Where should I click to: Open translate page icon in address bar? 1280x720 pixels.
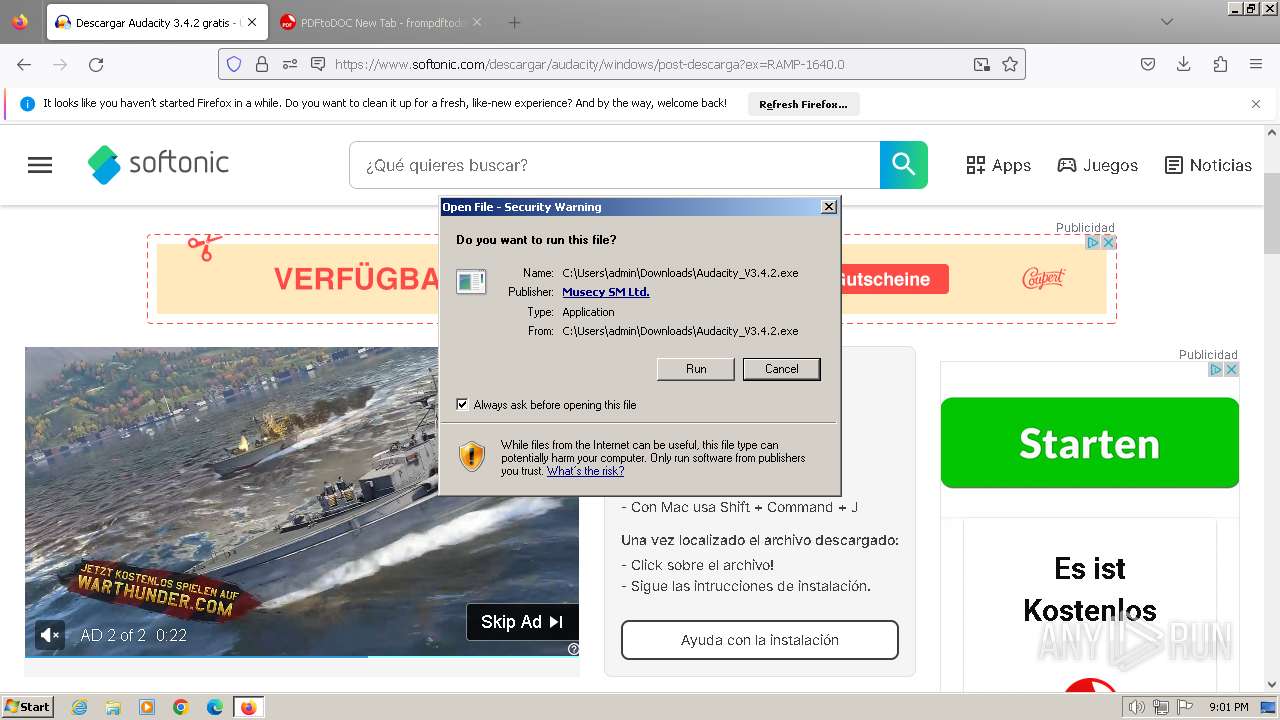tap(982, 64)
